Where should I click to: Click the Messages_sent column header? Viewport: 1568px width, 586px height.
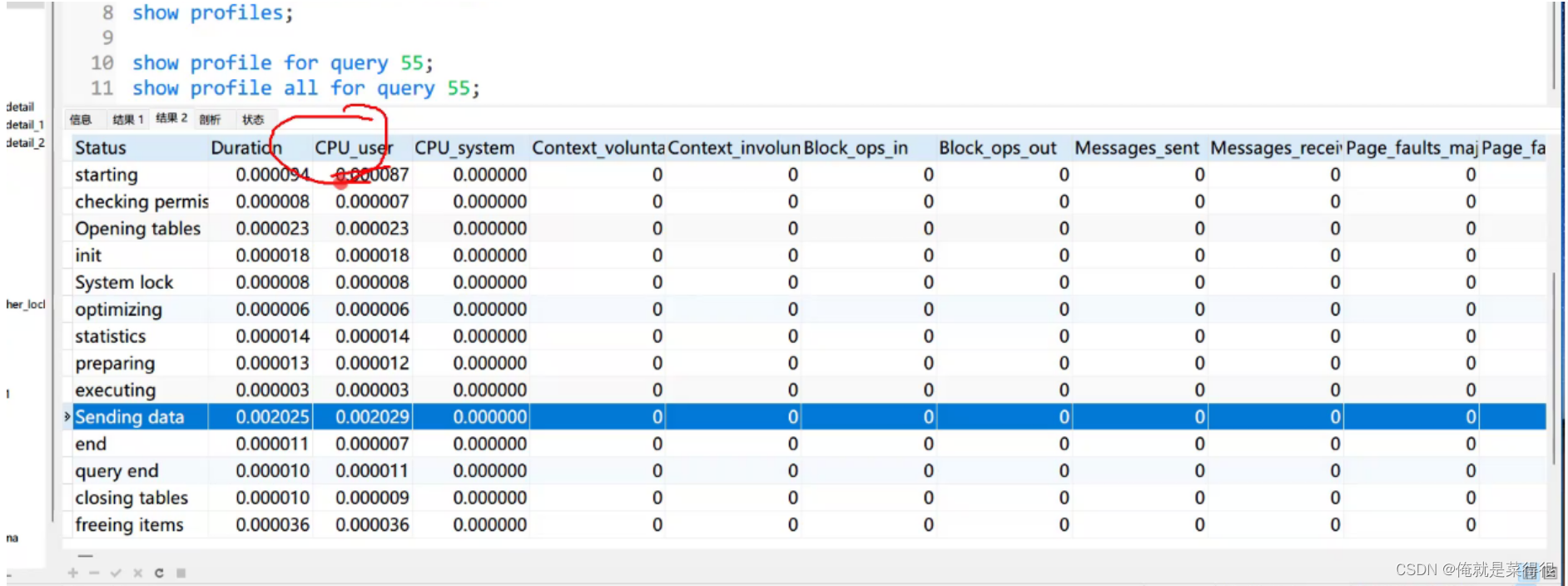click(1140, 148)
